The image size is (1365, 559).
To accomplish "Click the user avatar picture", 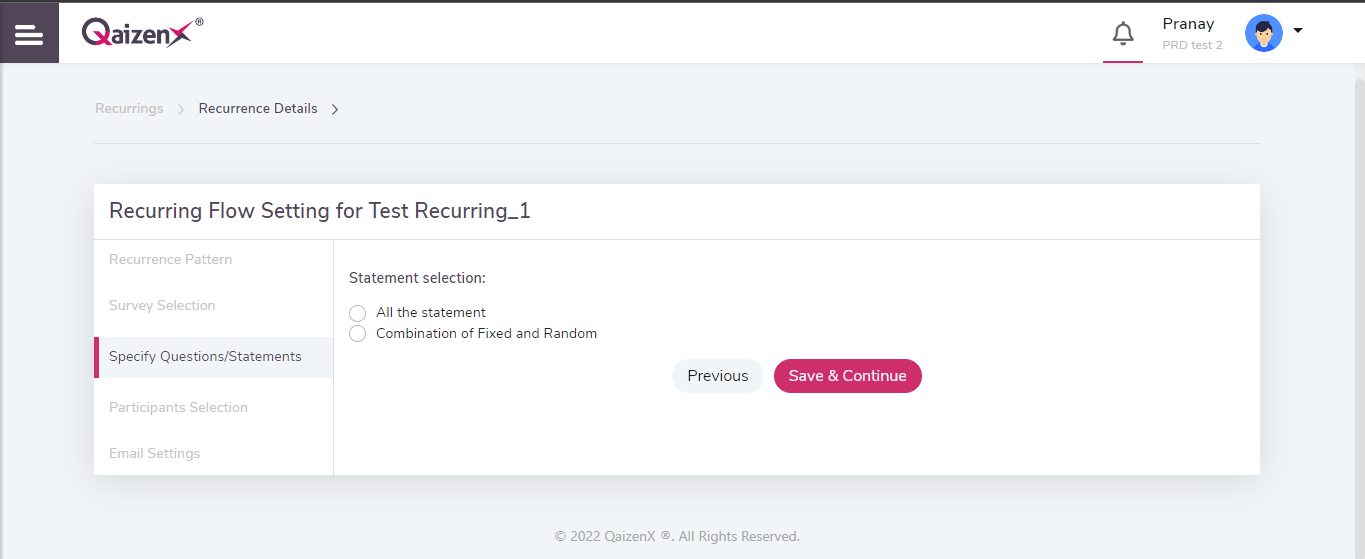I will 1263,33.
